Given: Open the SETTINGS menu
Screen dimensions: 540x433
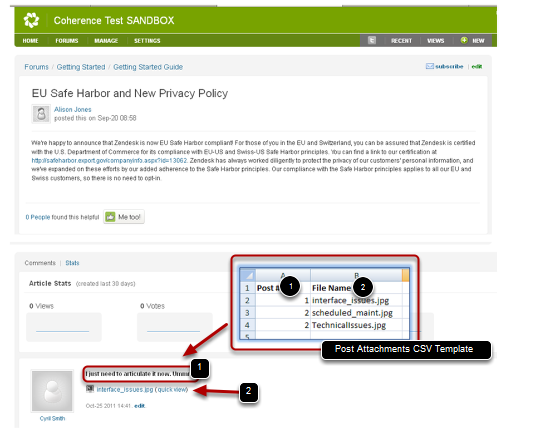Looking at the screenshot, I should click(147, 41).
